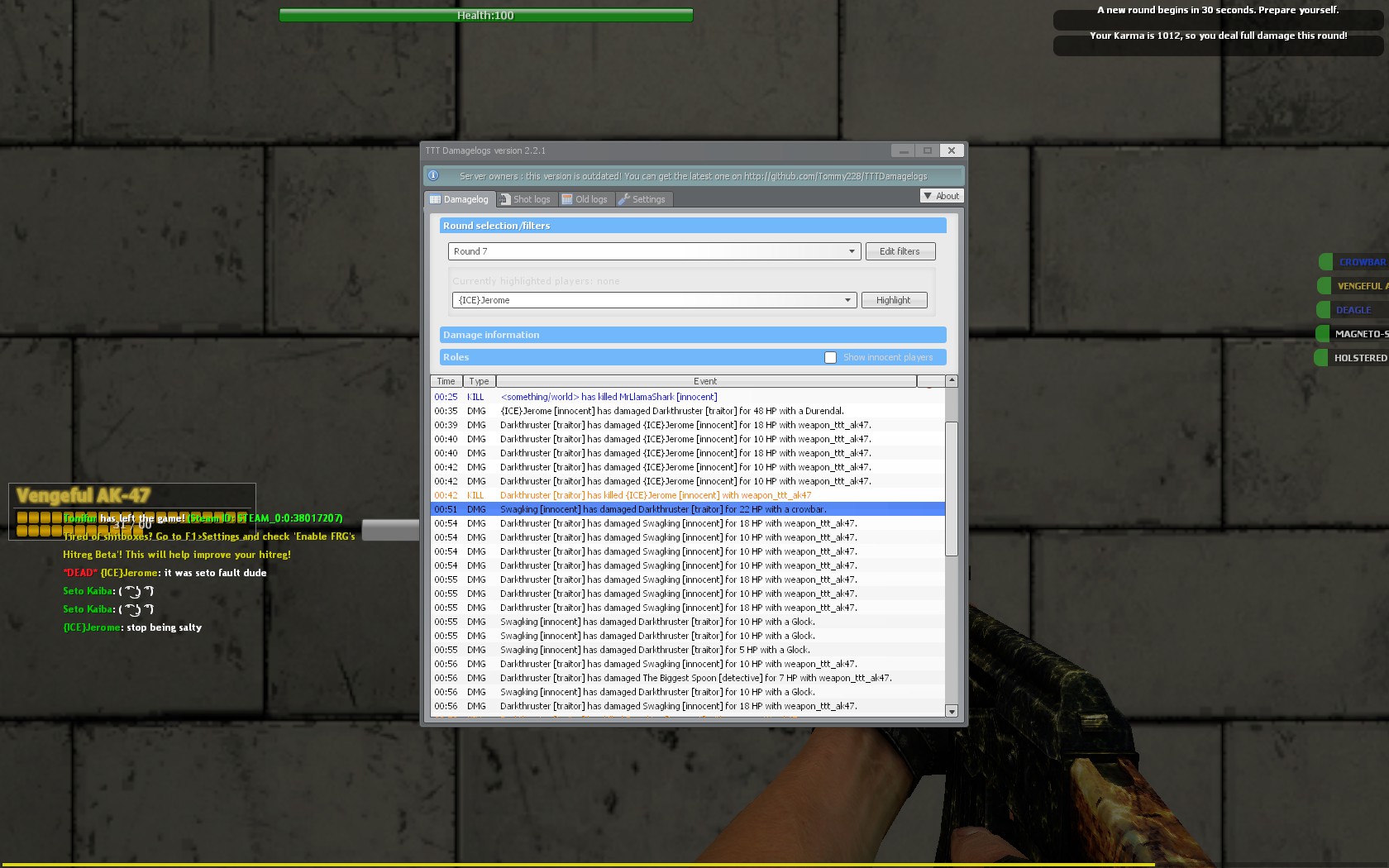Collapse the Round selection/filters section
This screenshot has height=868, width=1389.
[x=693, y=226]
